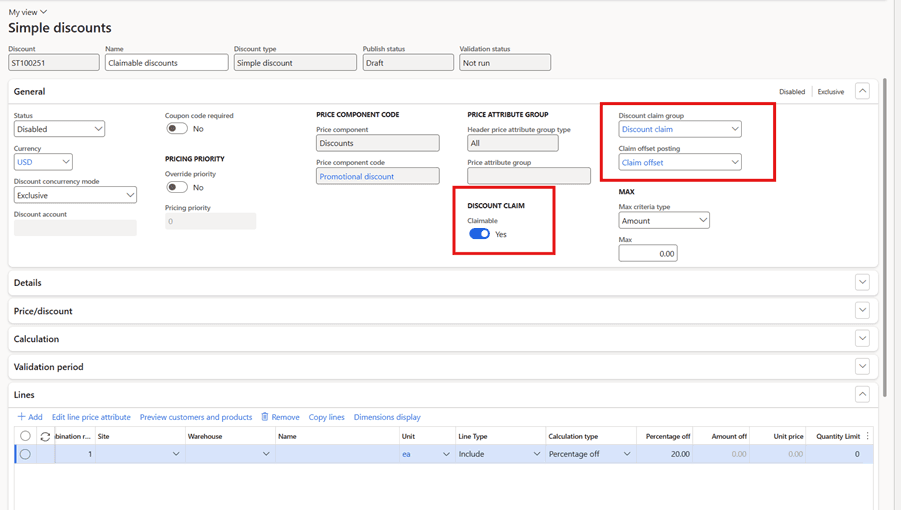Screen dimensions: 901x510
Task: Open the Unit dropdown showing ea
Action: 446,454
